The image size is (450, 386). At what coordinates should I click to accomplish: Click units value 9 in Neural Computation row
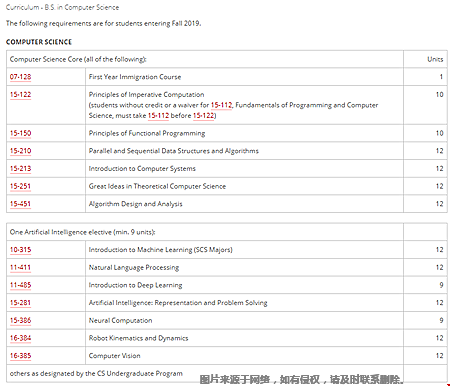click(x=441, y=320)
